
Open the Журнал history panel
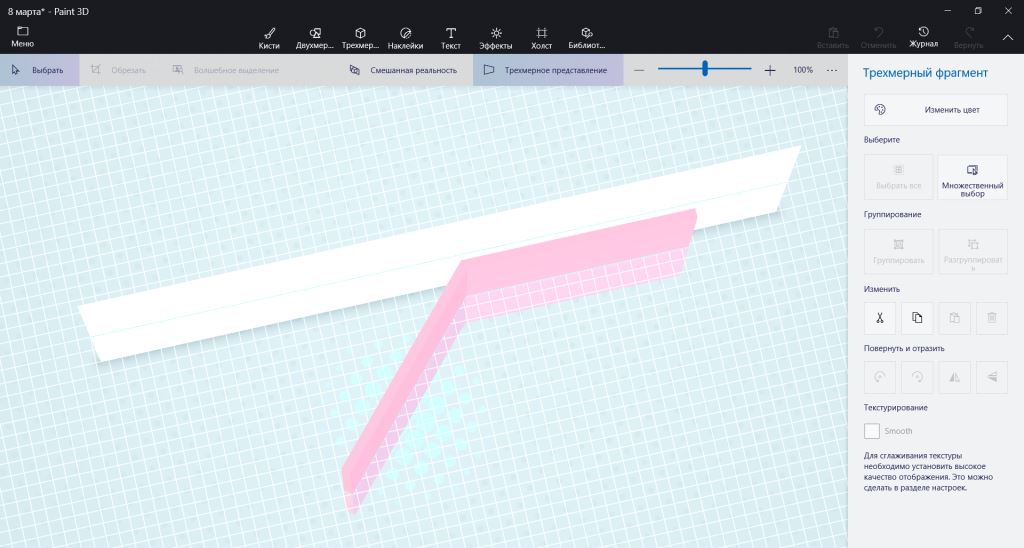point(923,37)
